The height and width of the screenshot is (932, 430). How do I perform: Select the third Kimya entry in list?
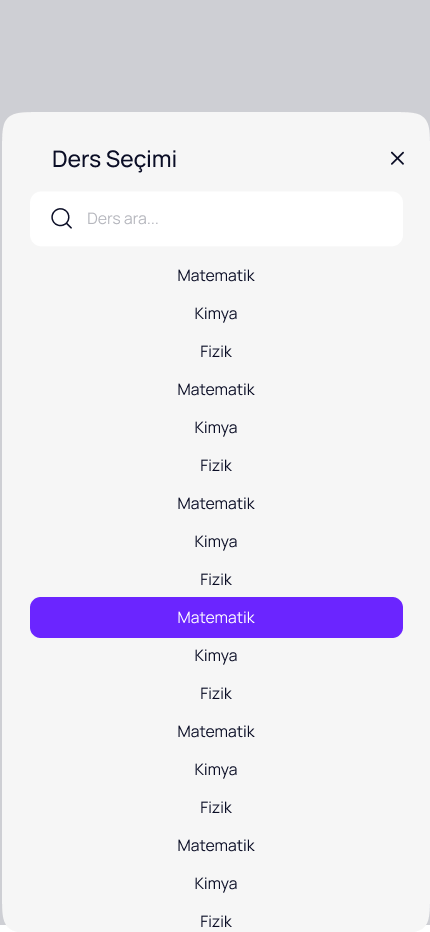(x=216, y=542)
